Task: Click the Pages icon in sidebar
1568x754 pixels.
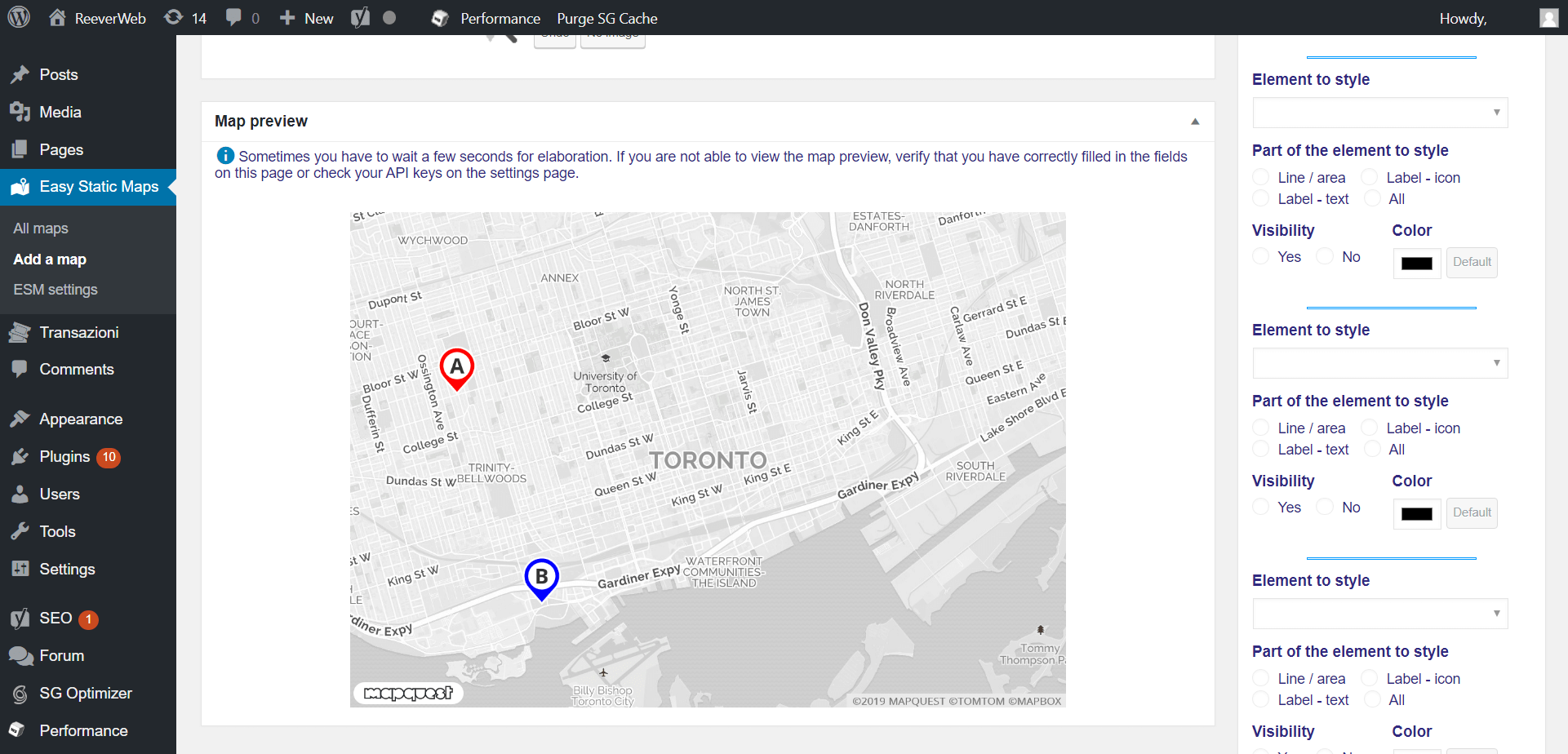Action: [20, 149]
